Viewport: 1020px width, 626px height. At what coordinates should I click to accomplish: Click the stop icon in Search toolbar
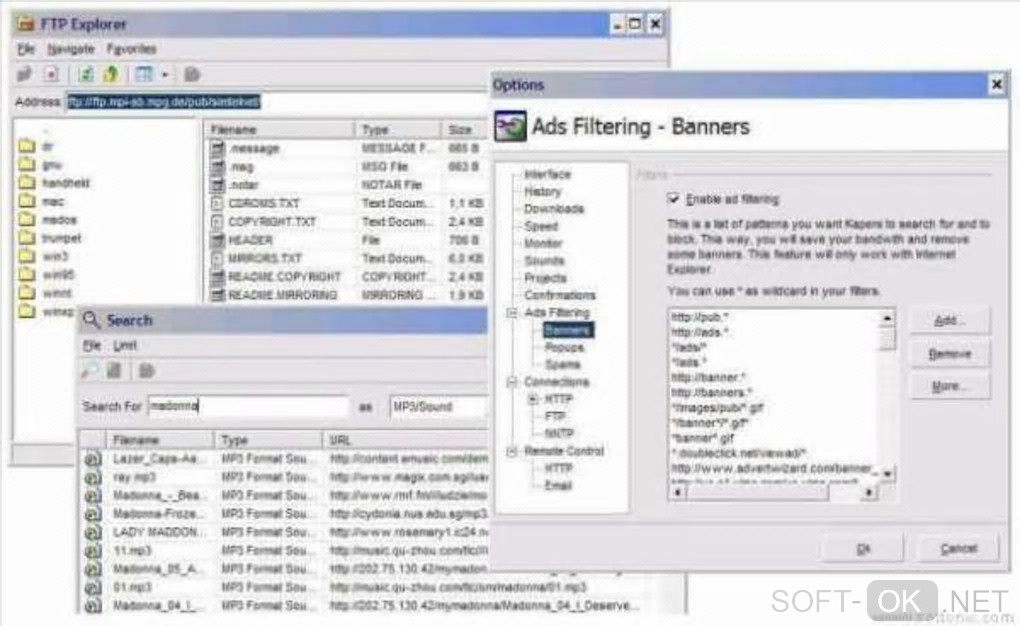point(114,371)
